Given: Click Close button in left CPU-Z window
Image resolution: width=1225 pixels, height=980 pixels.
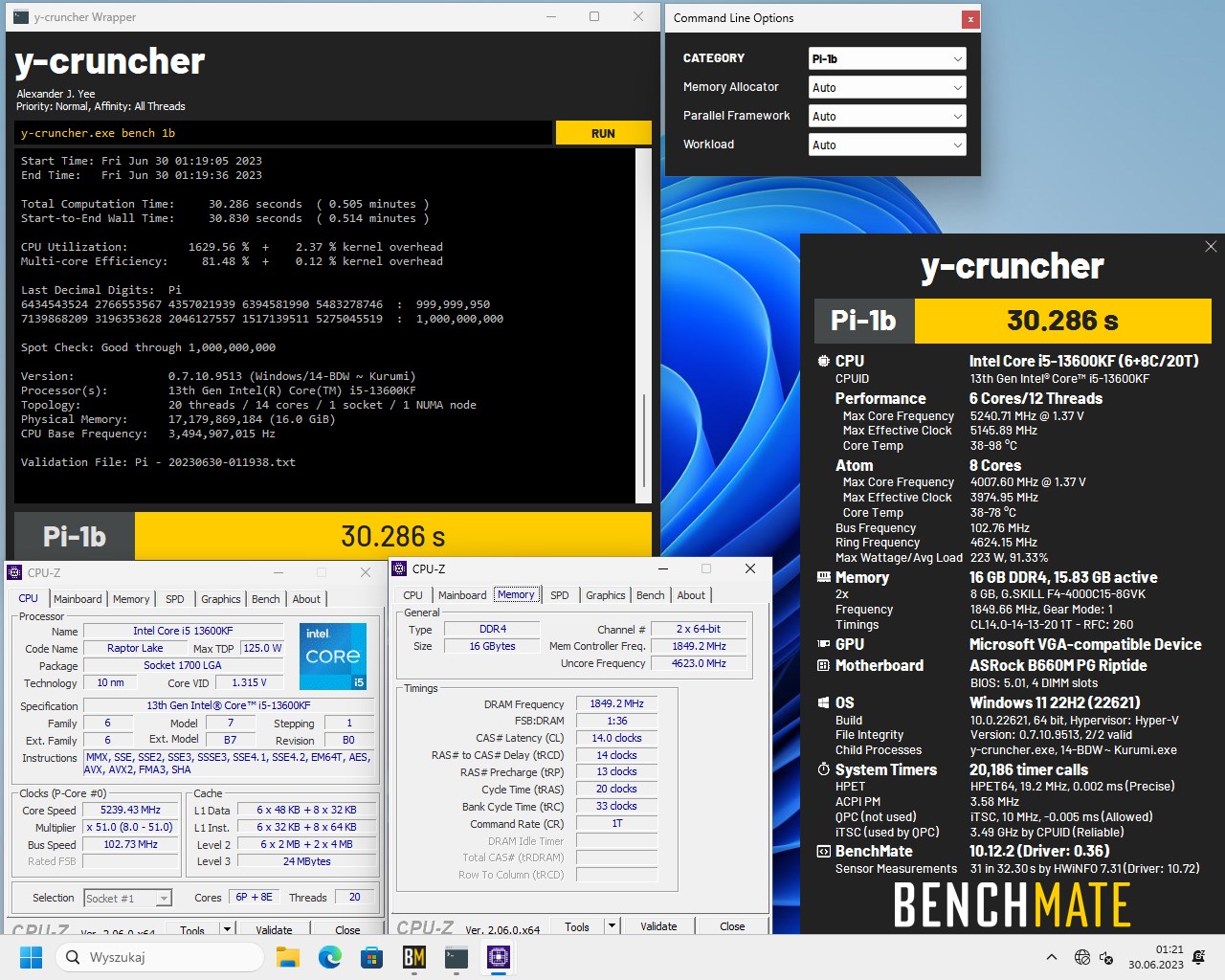Looking at the screenshot, I should coord(347,929).
